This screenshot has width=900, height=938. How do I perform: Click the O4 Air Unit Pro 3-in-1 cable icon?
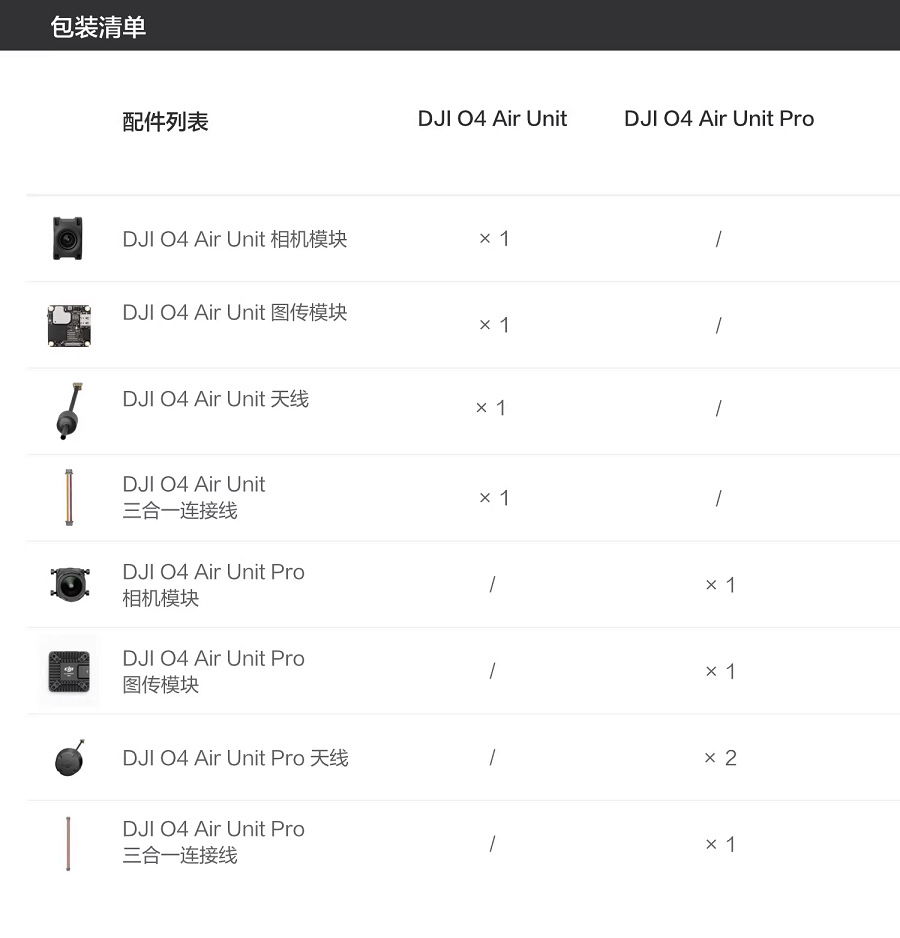[68, 843]
